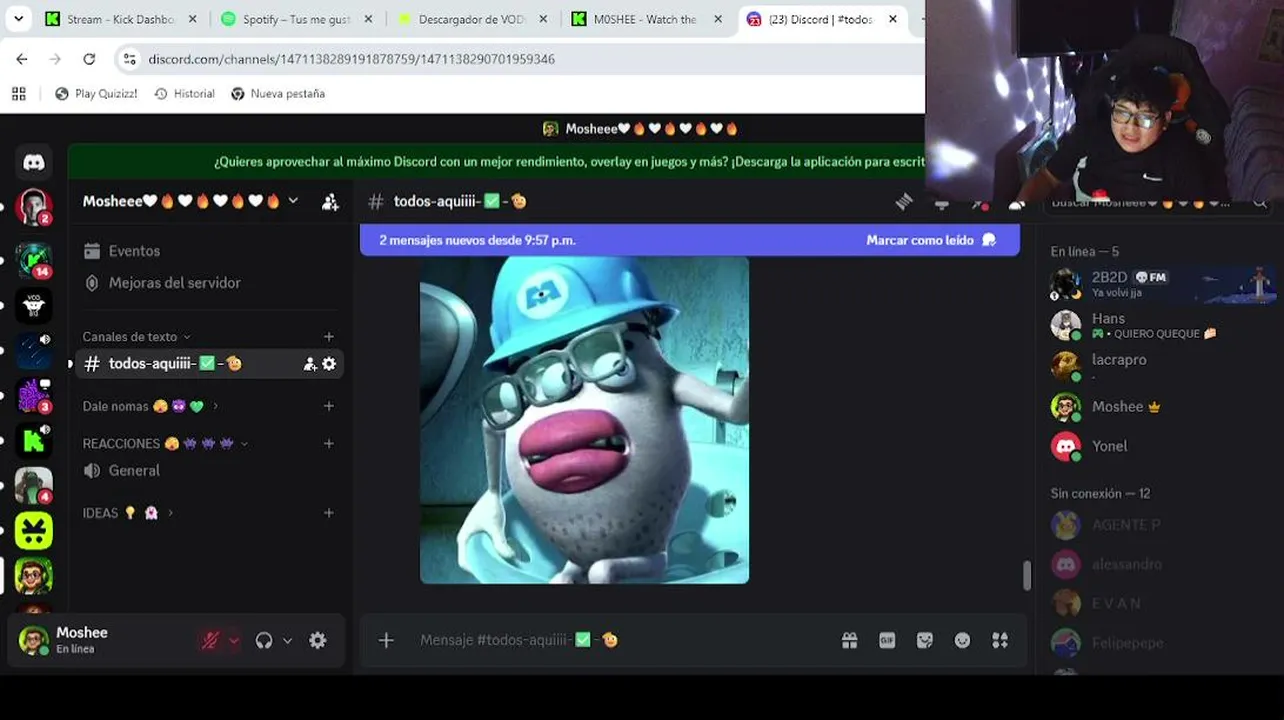Add a channel to REACCIONES category
Image resolution: width=1284 pixels, height=720 pixels.
329,443
